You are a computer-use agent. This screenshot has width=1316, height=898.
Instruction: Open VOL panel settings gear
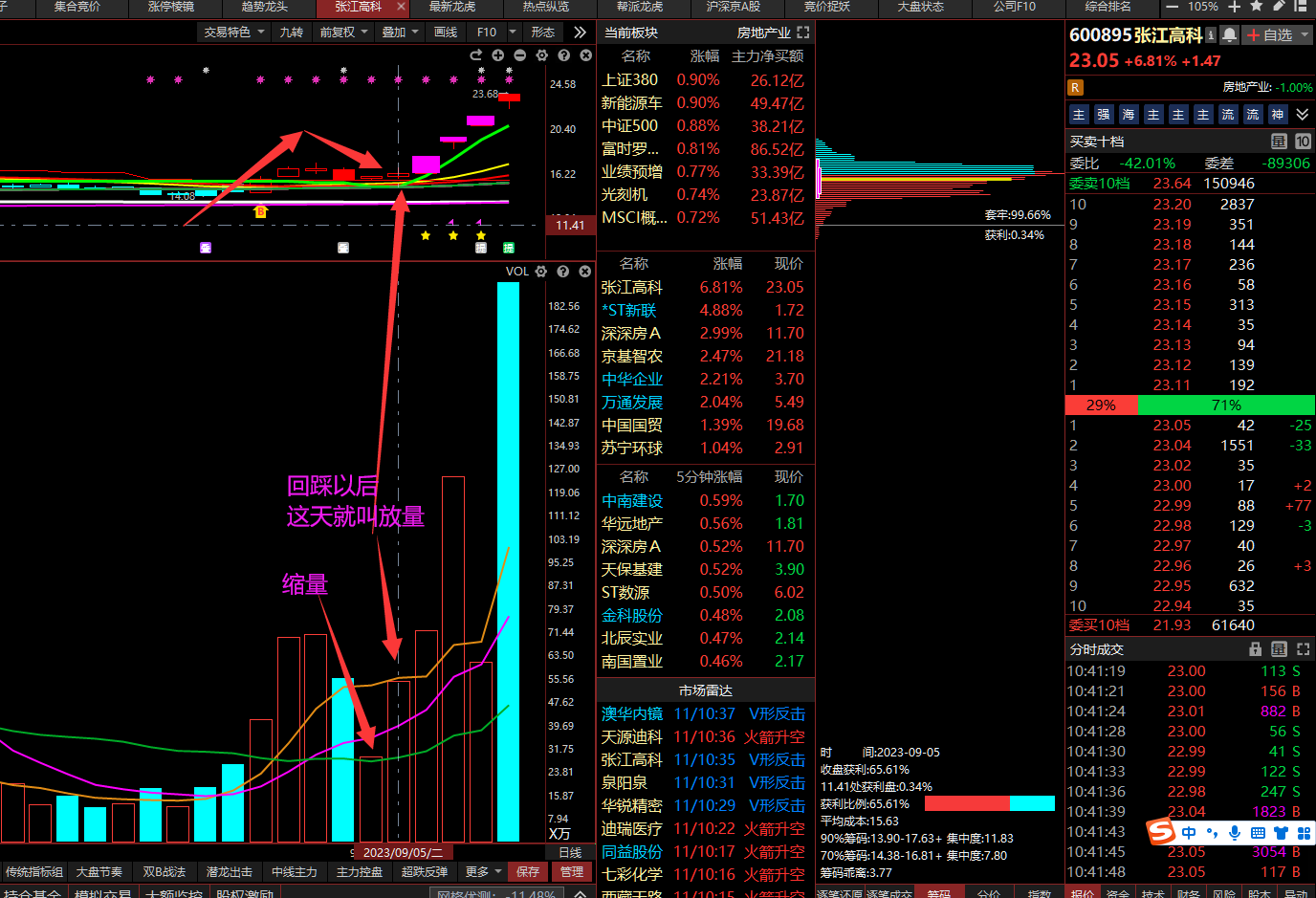point(541,272)
